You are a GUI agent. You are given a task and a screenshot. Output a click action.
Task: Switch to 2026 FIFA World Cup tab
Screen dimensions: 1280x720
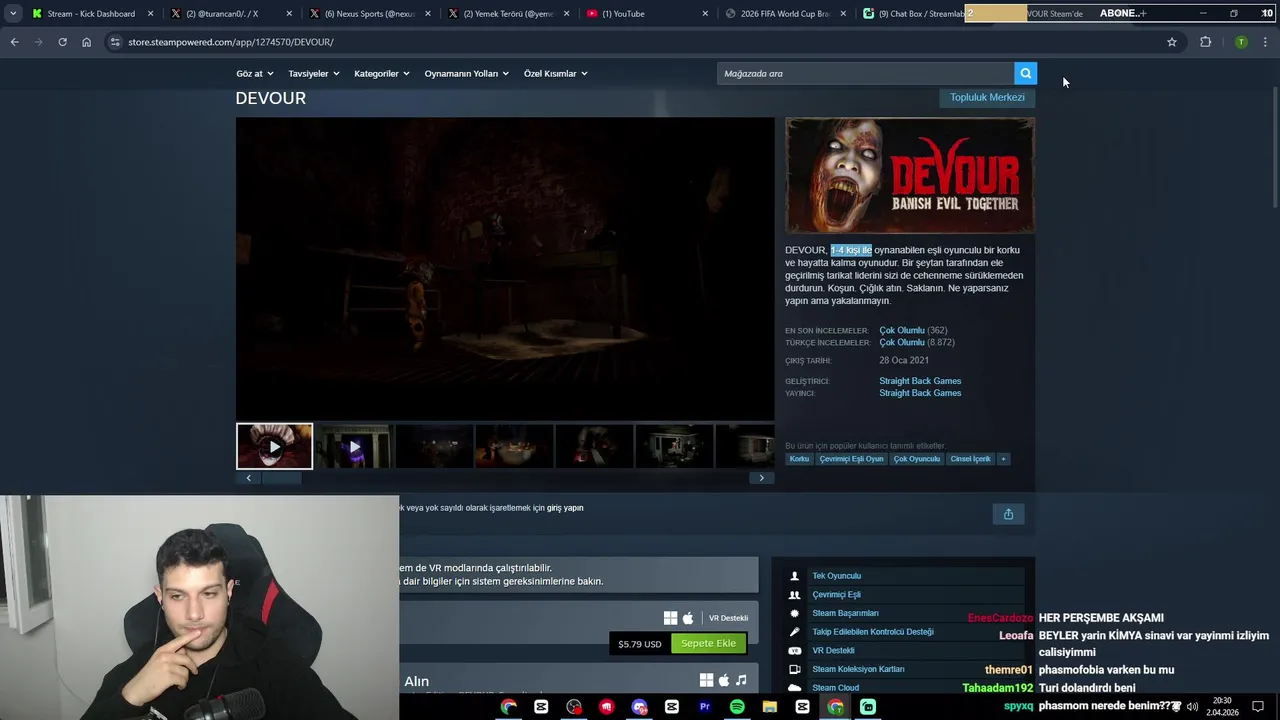coord(784,14)
